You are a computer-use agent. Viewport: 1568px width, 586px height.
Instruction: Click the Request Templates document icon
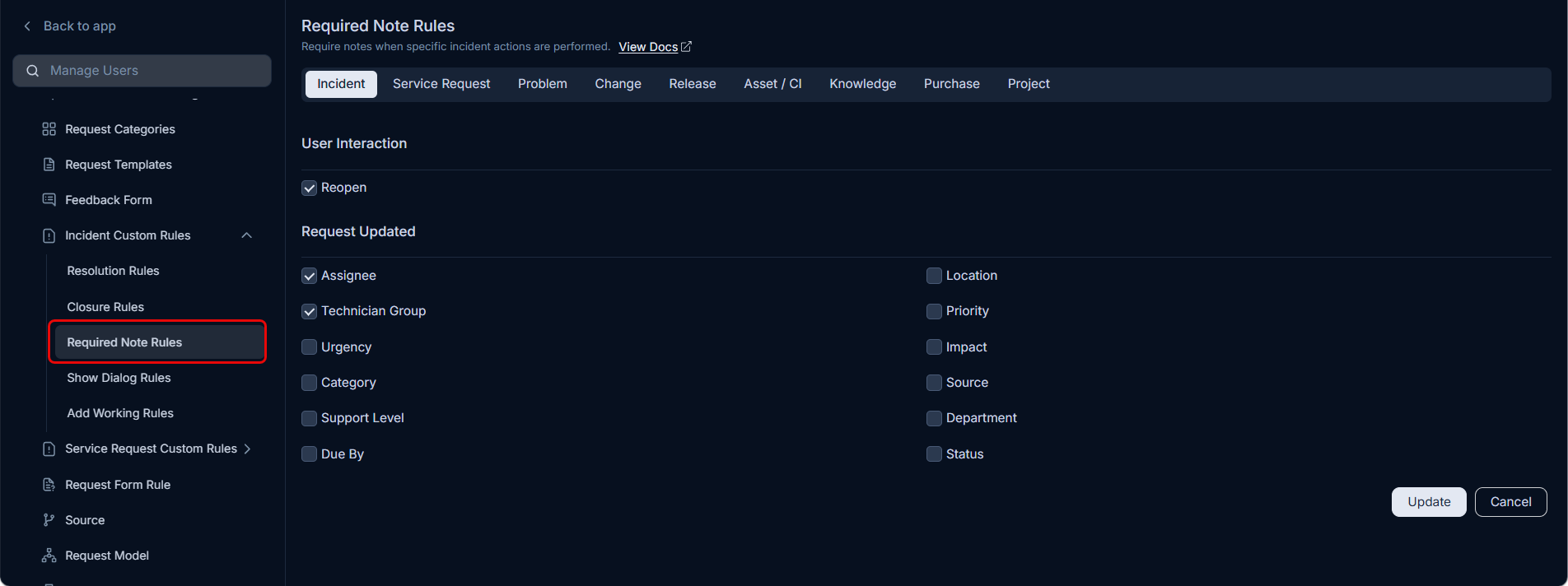pos(49,165)
